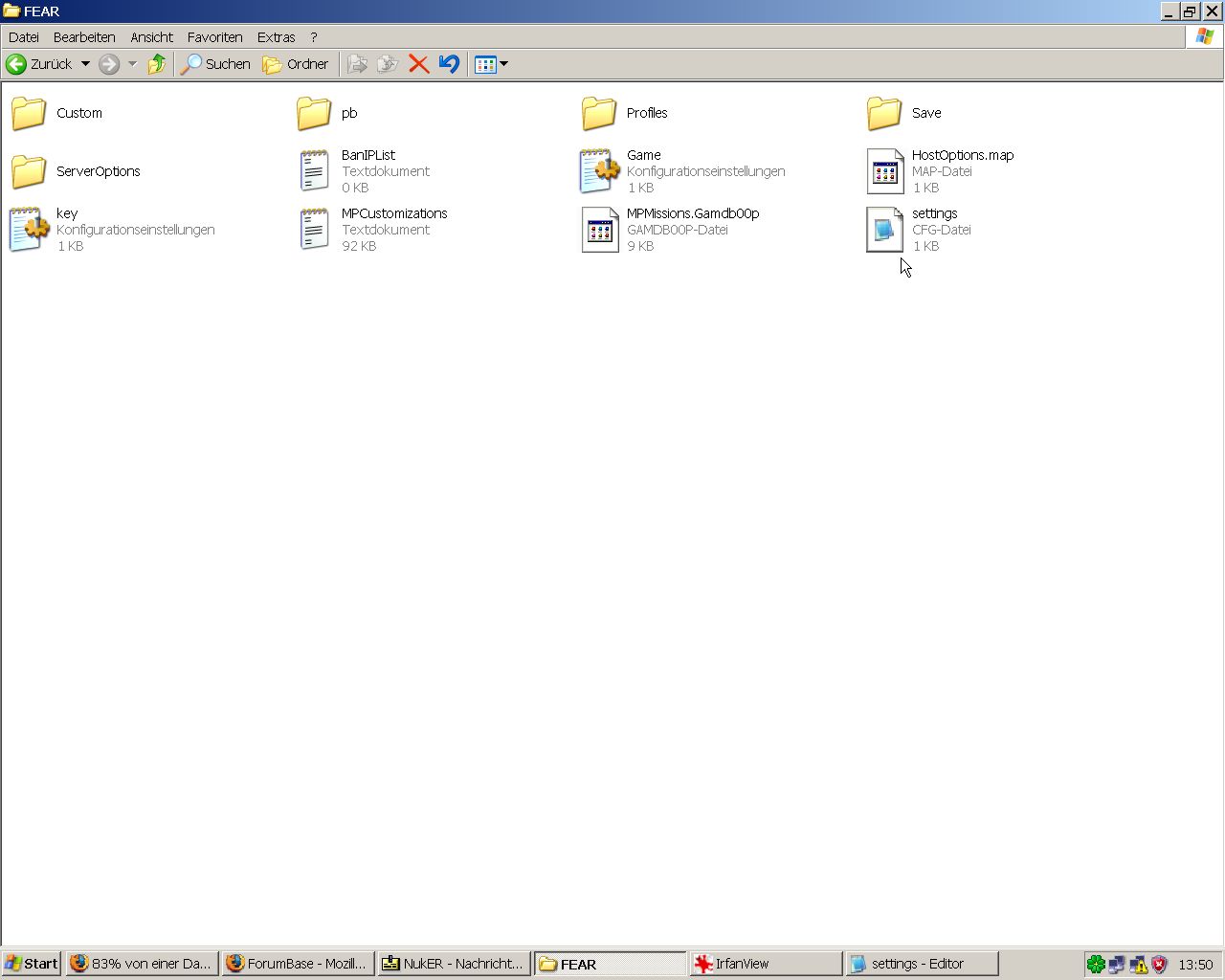1225x980 pixels.
Task: Select the 'Custom' folder name label
Action: click(79, 113)
